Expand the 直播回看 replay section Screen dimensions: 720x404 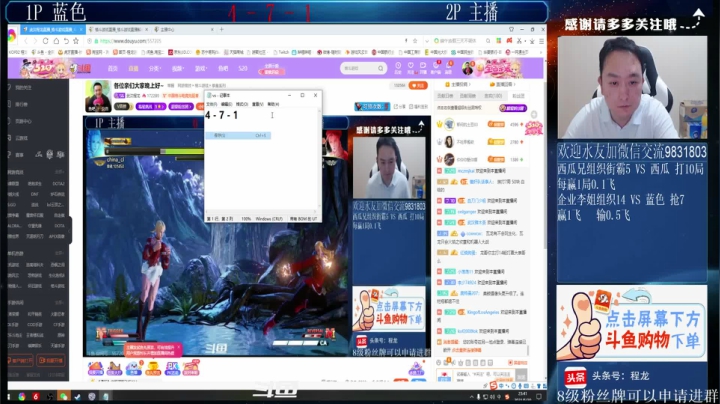[503, 84]
